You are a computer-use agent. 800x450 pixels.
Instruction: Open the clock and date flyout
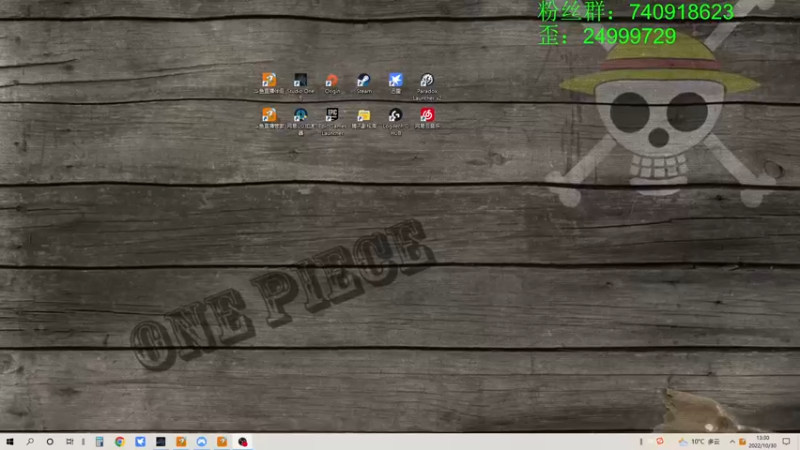(762, 442)
